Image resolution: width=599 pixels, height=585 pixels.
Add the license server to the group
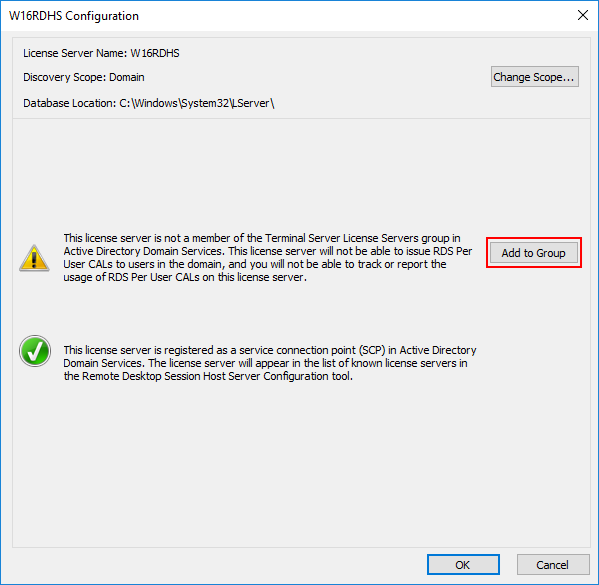pos(534,253)
